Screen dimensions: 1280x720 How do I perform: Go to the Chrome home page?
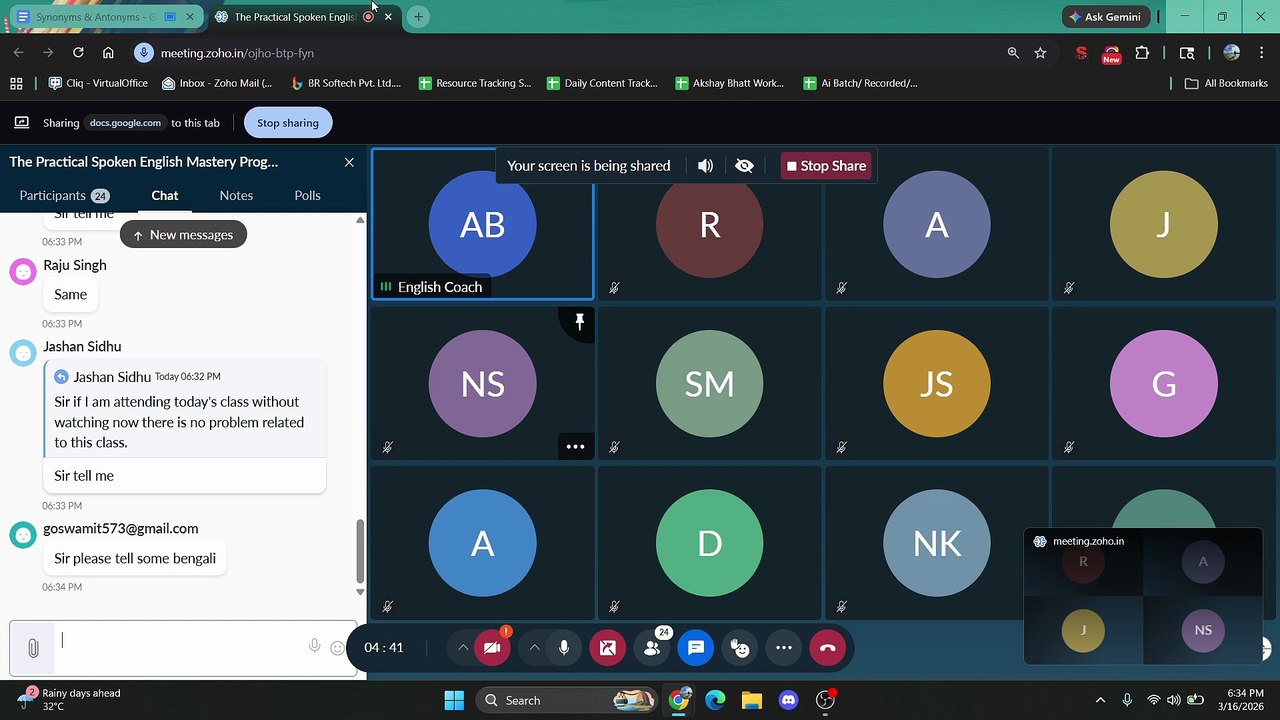click(x=108, y=53)
